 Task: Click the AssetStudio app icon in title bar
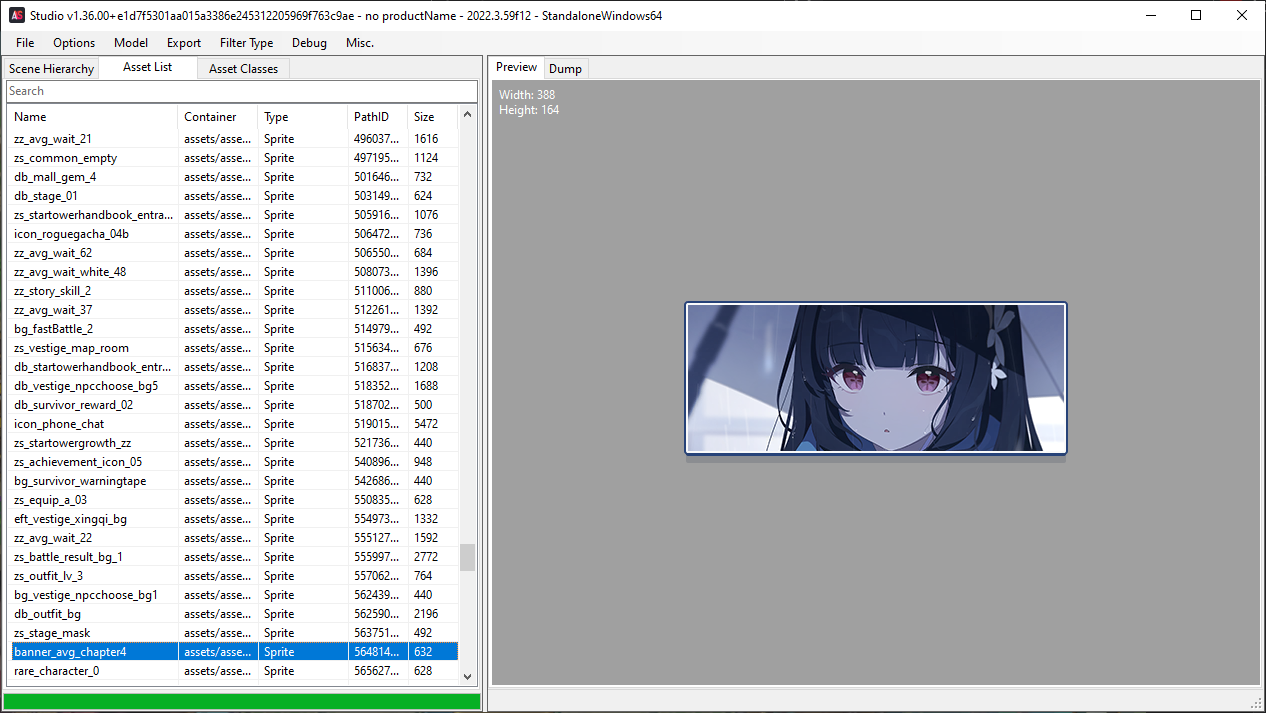(x=17, y=15)
